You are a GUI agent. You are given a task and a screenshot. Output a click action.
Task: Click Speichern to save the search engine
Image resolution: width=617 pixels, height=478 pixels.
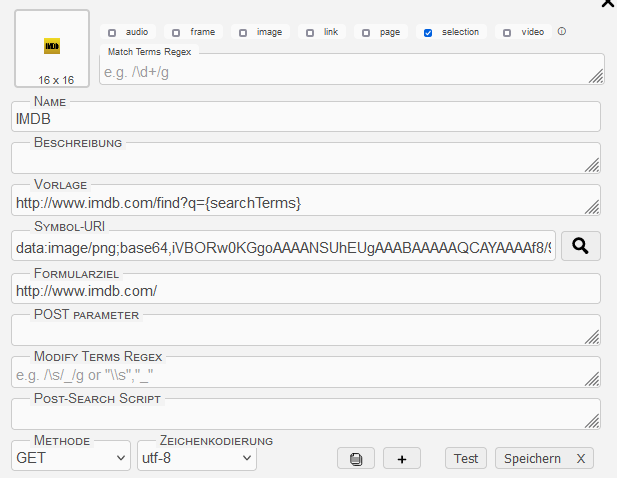tap(532, 459)
